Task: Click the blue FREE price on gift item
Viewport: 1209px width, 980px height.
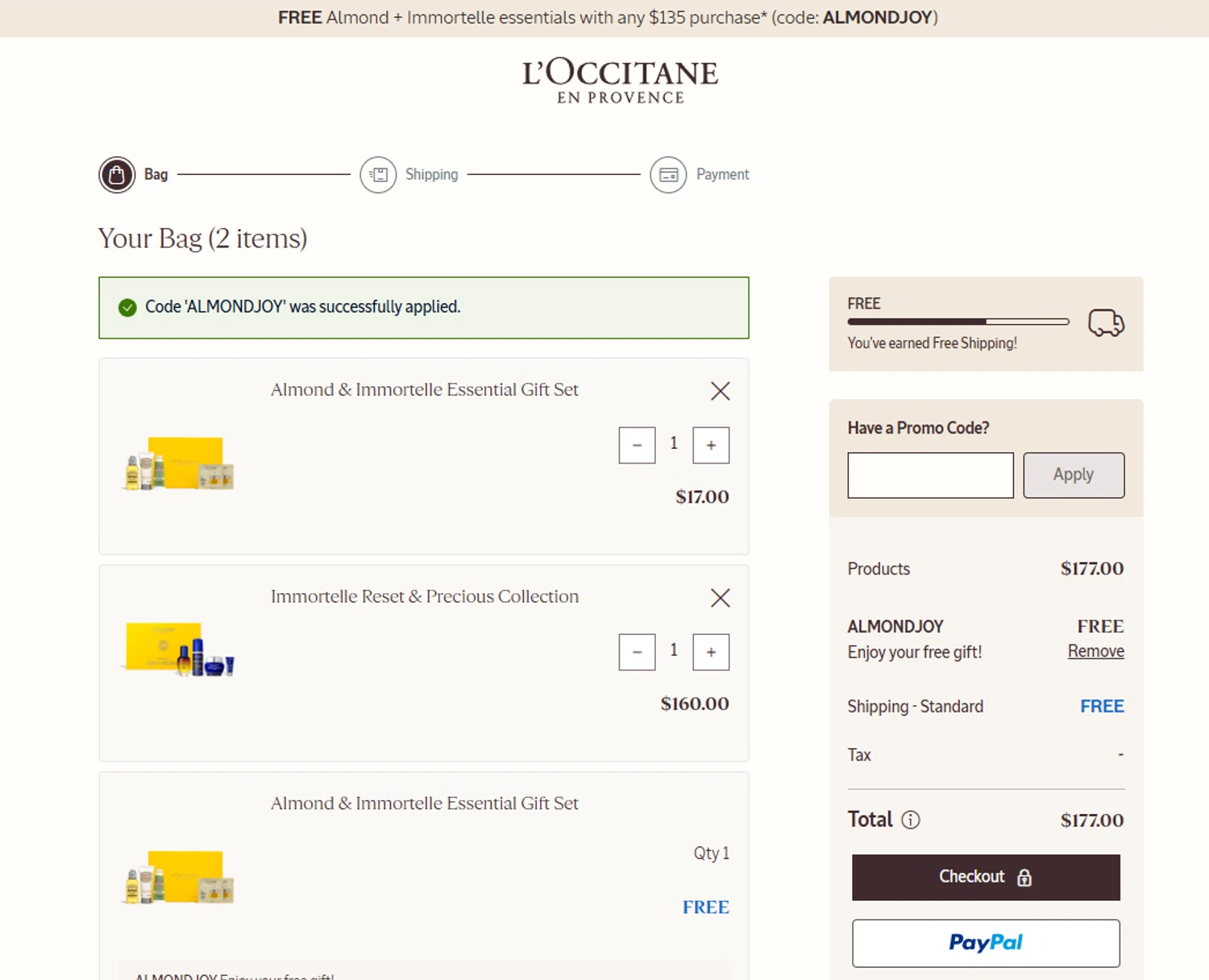Action: tap(706, 907)
